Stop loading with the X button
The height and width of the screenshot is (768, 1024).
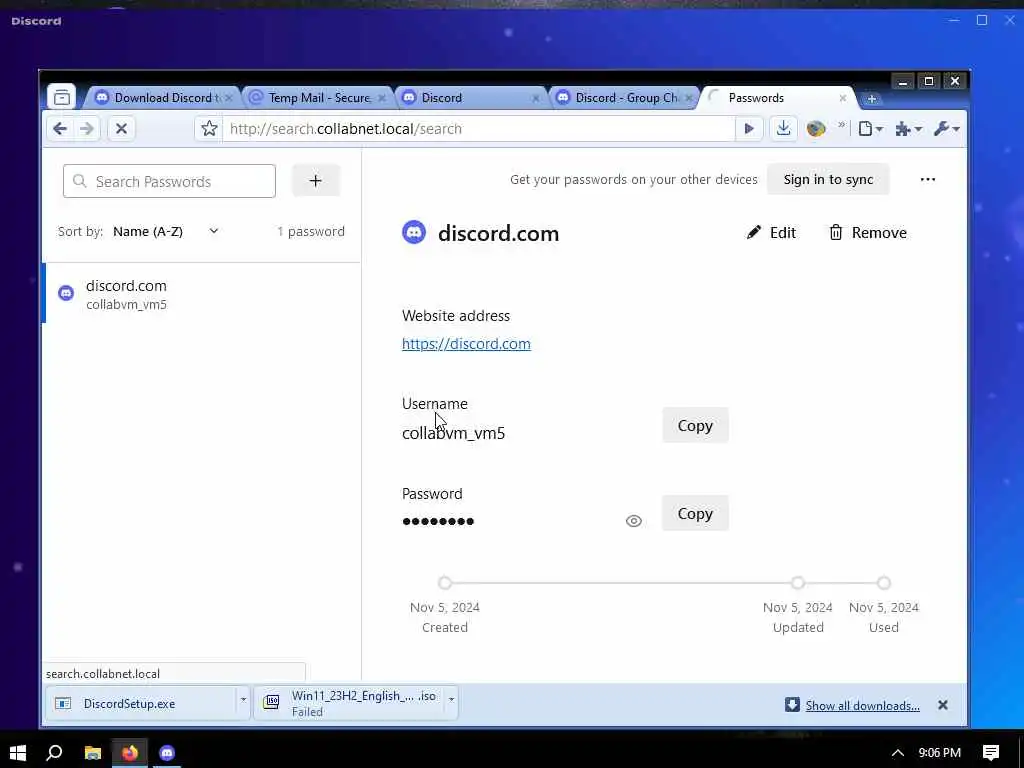tap(121, 129)
